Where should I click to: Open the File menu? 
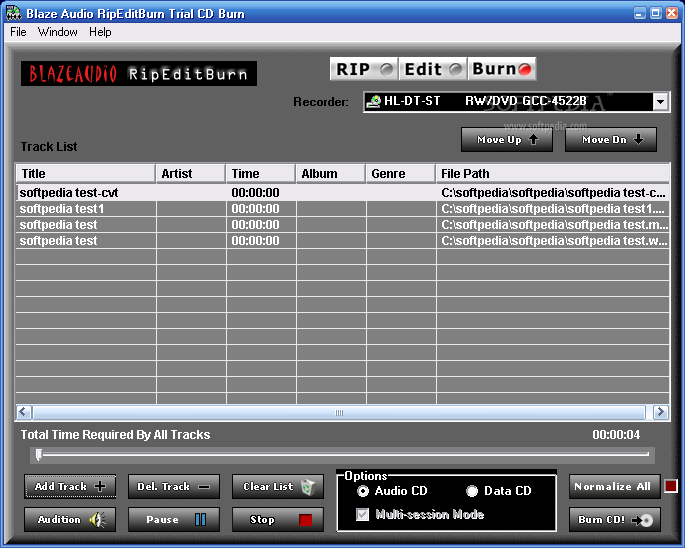(18, 32)
